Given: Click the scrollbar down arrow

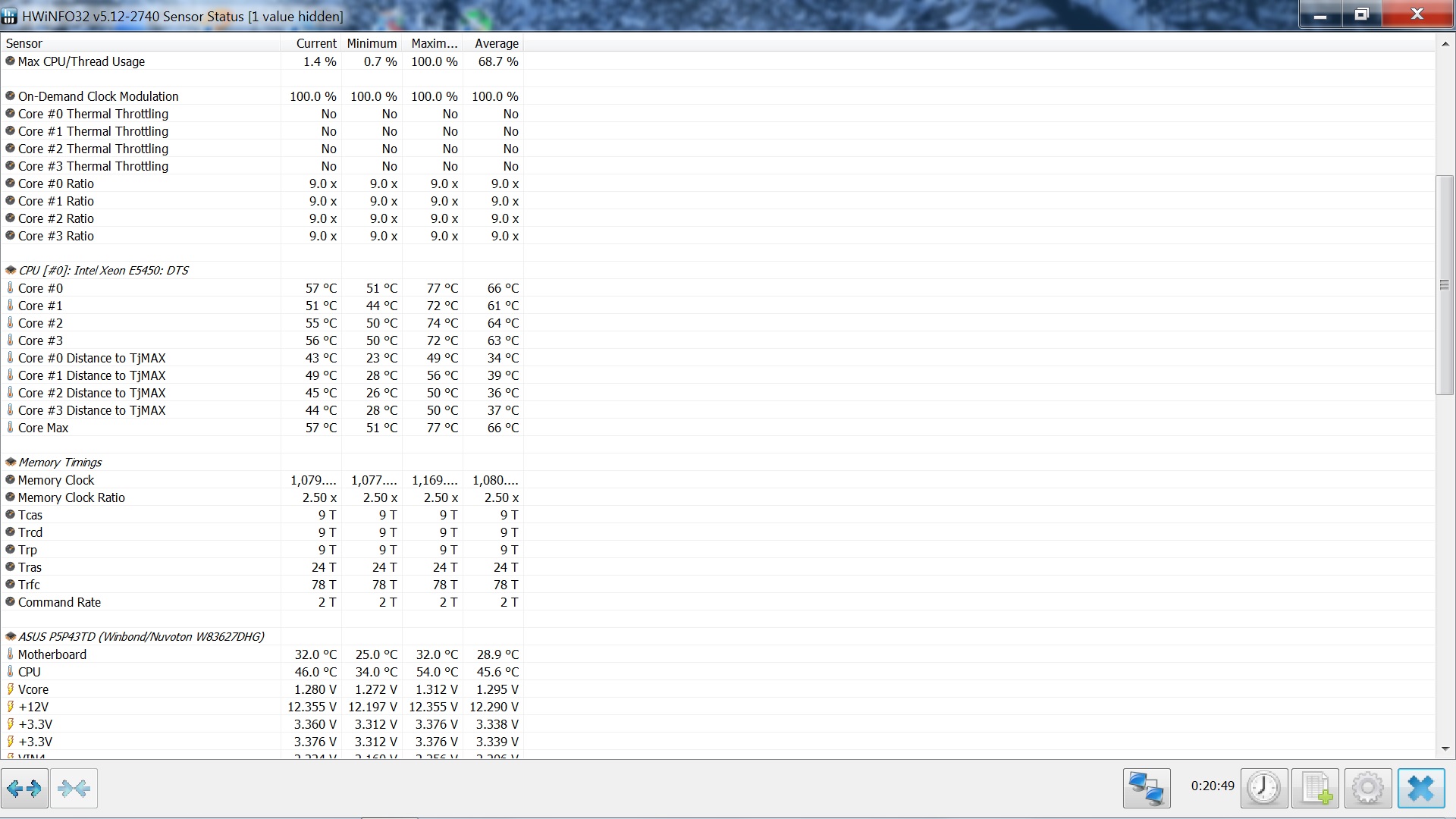Looking at the screenshot, I should [1445, 749].
